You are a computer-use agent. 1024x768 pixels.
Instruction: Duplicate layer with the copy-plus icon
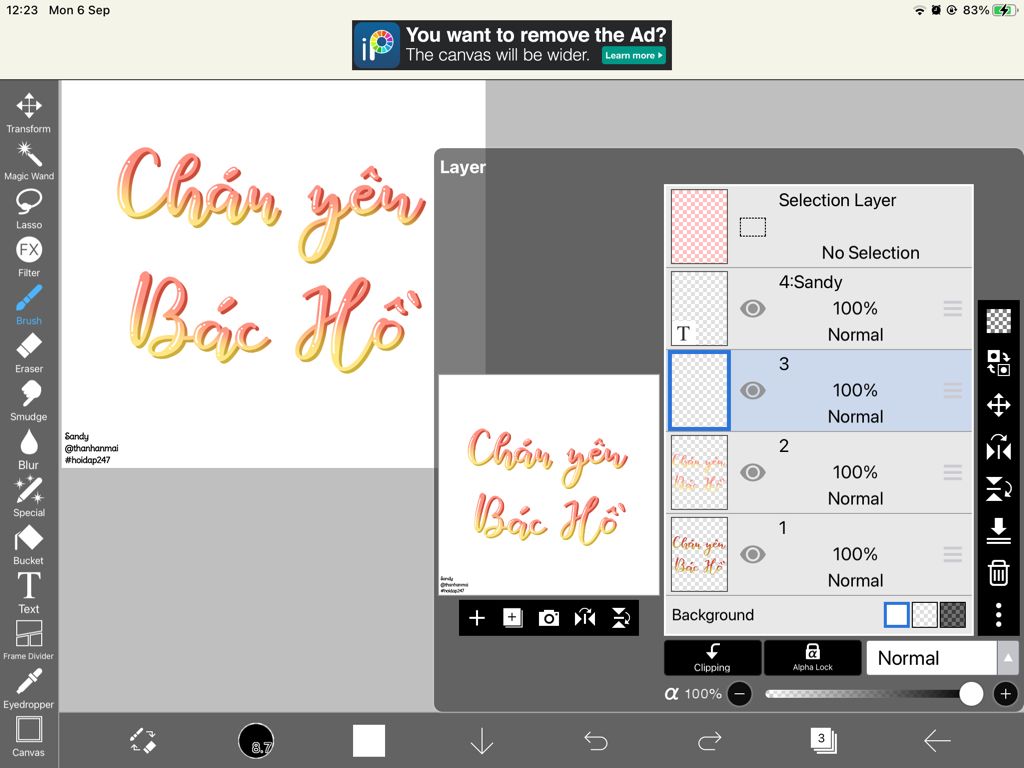[513, 618]
